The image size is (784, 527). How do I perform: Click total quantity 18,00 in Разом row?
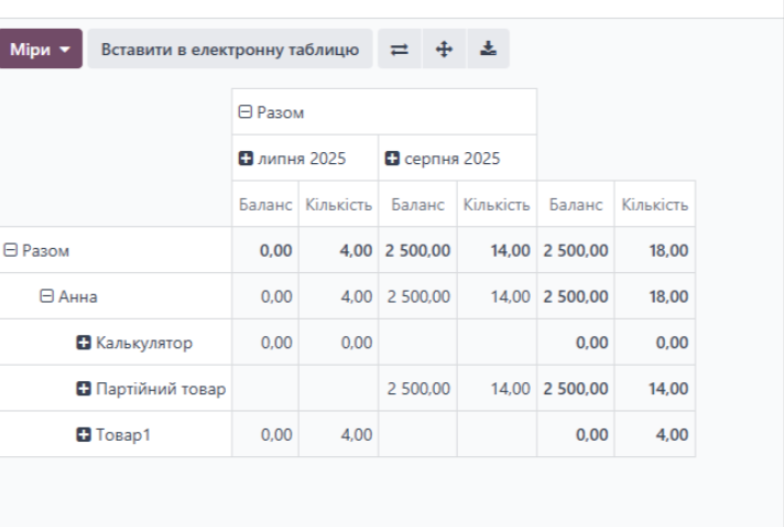(667, 251)
